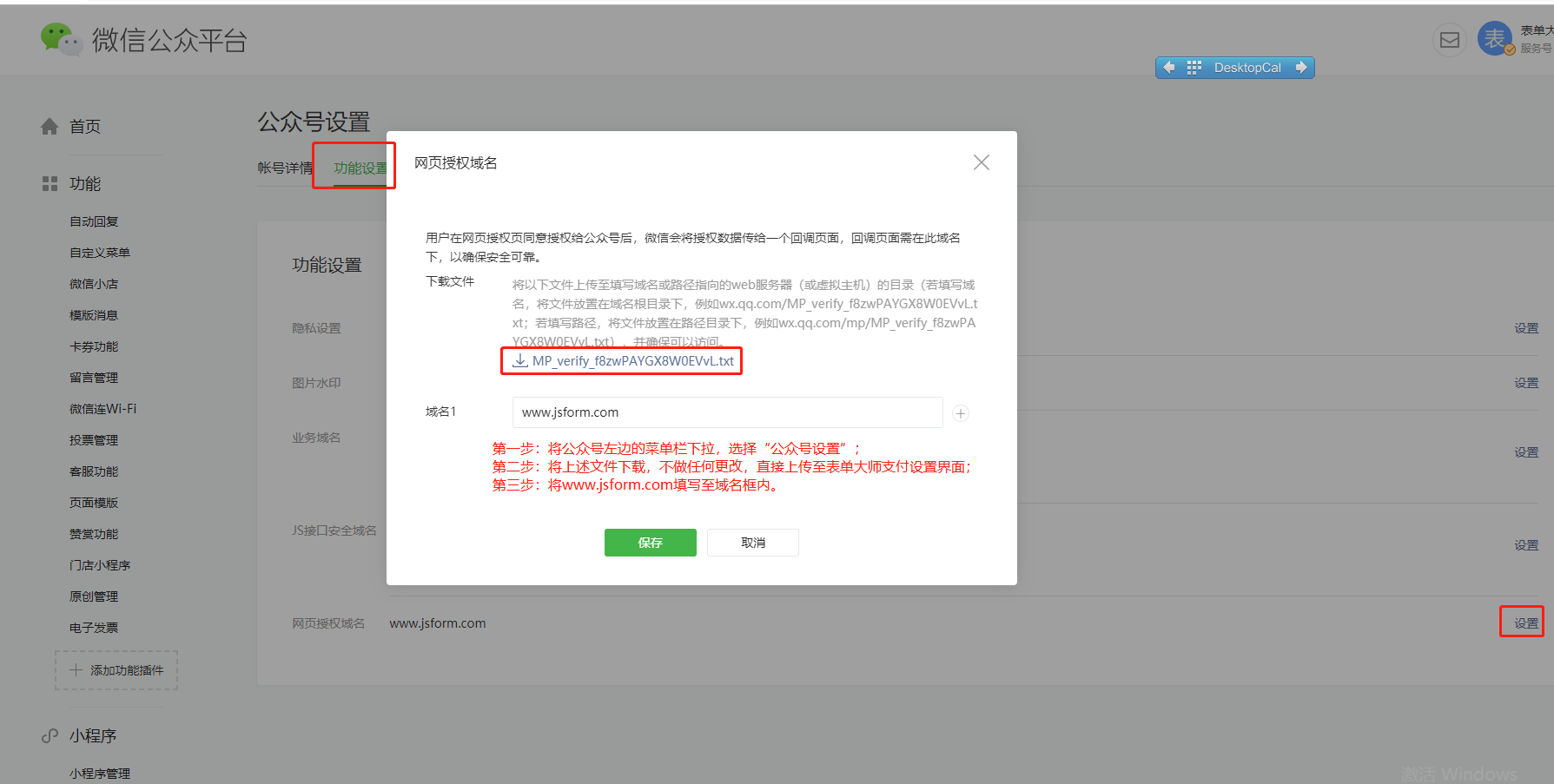Open 电子发票 in the sidebar
Viewport: 1554px width, 784px height.
(x=94, y=628)
